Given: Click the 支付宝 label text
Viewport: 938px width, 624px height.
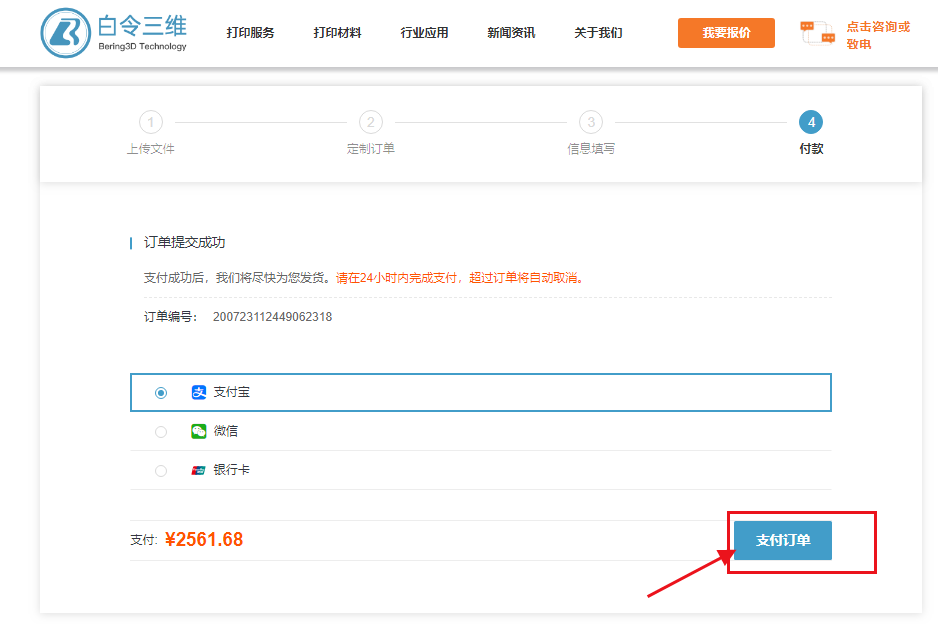Looking at the screenshot, I should [x=232, y=392].
